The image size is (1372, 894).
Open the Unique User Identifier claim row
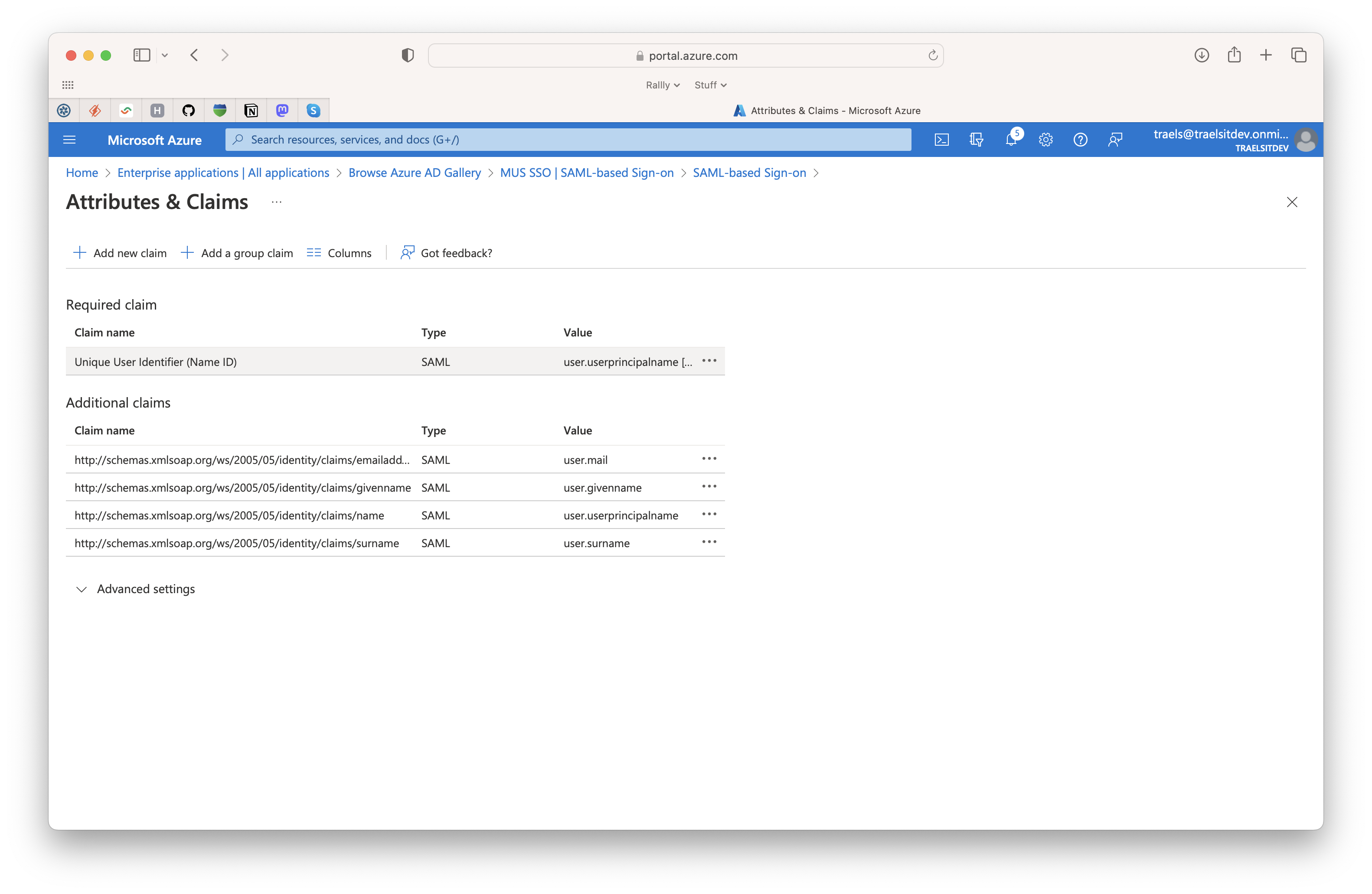395,362
